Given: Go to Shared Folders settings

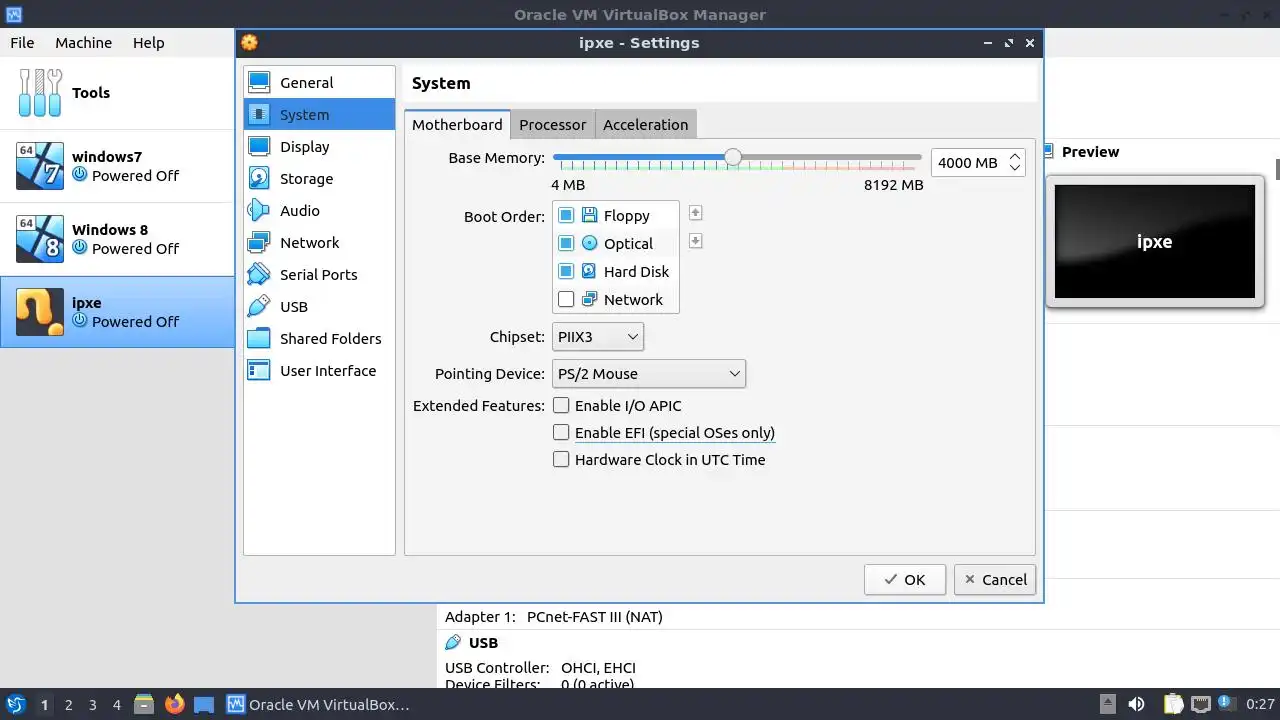Looking at the screenshot, I should (319, 339).
